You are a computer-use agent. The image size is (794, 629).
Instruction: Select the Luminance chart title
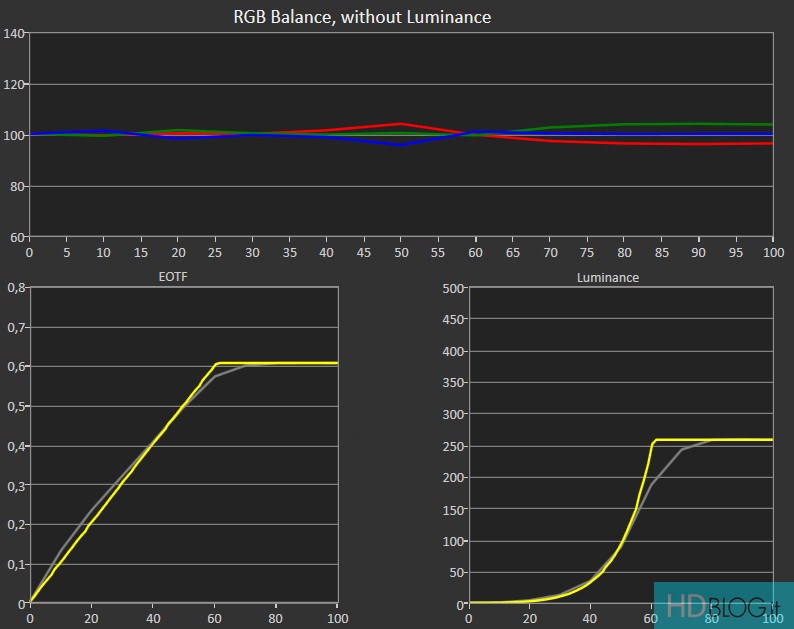point(607,277)
